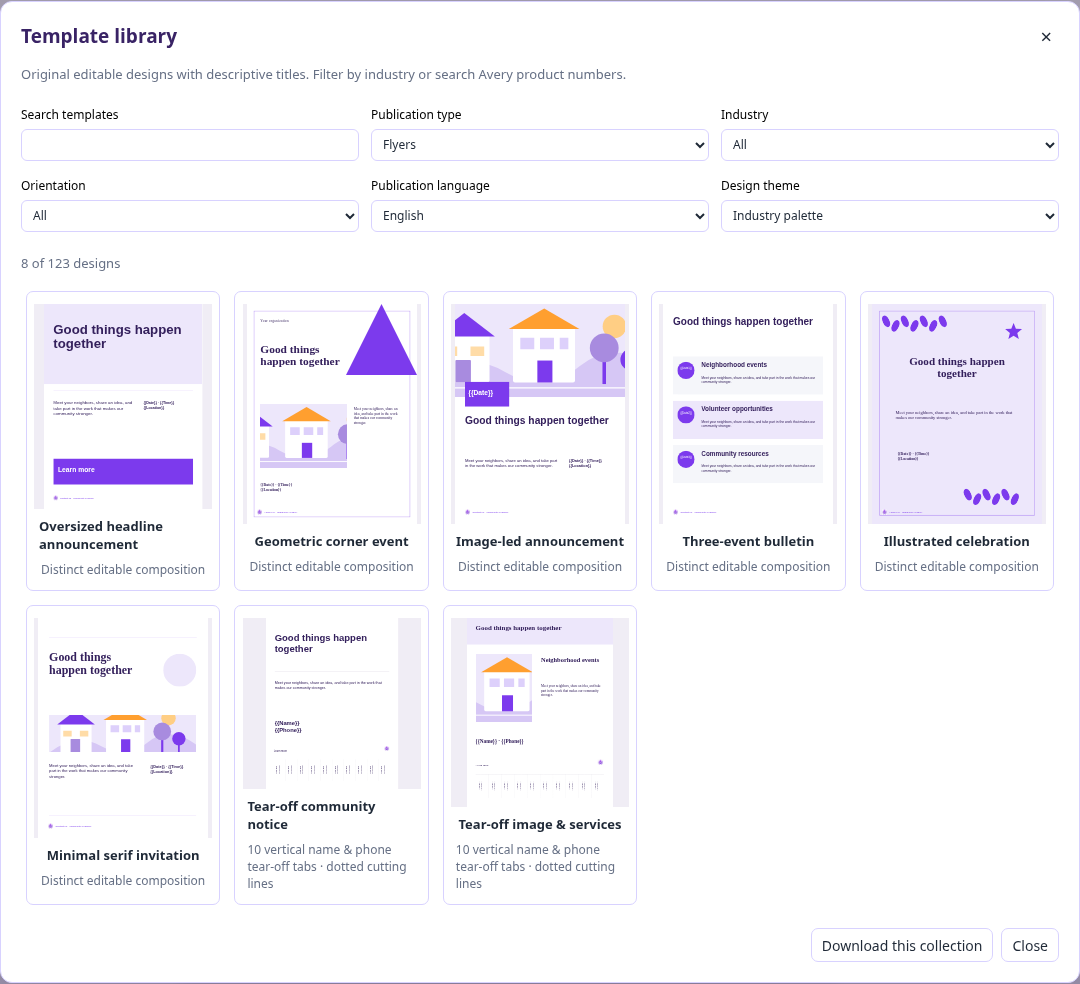
Task: Click the Search templates input field
Action: click(189, 145)
